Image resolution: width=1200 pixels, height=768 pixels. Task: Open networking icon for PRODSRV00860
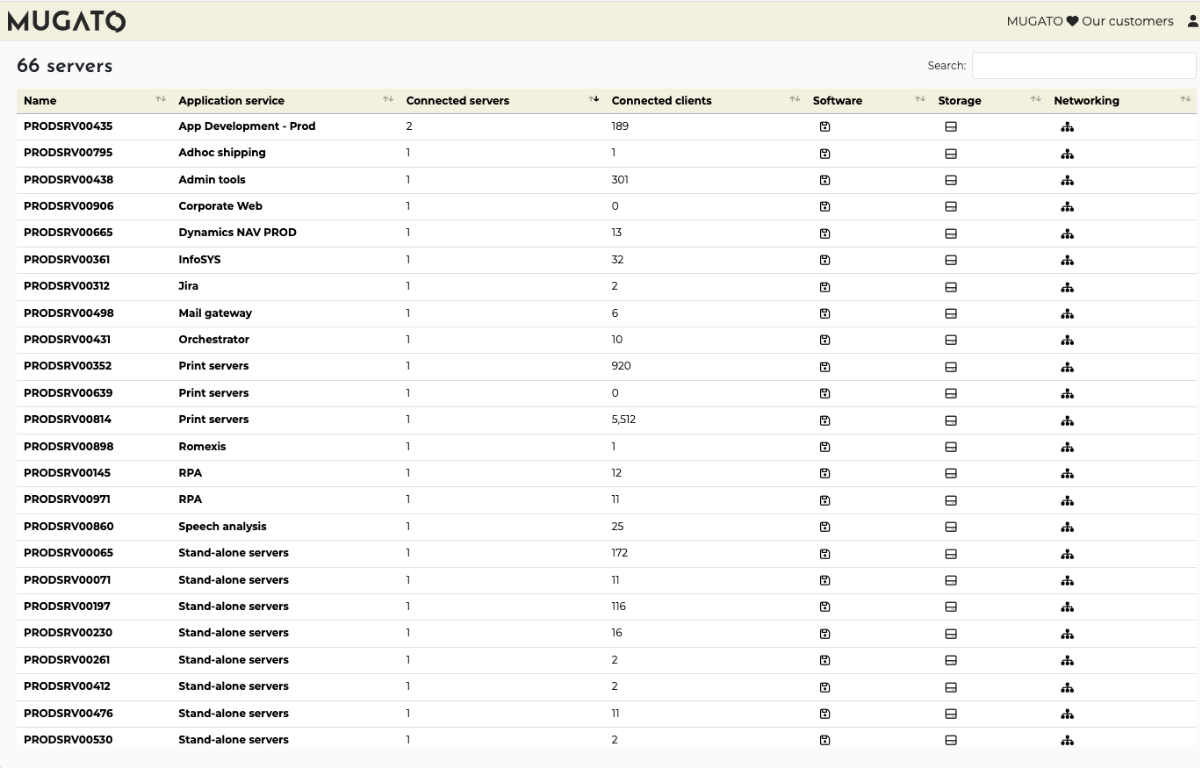point(1067,527)
